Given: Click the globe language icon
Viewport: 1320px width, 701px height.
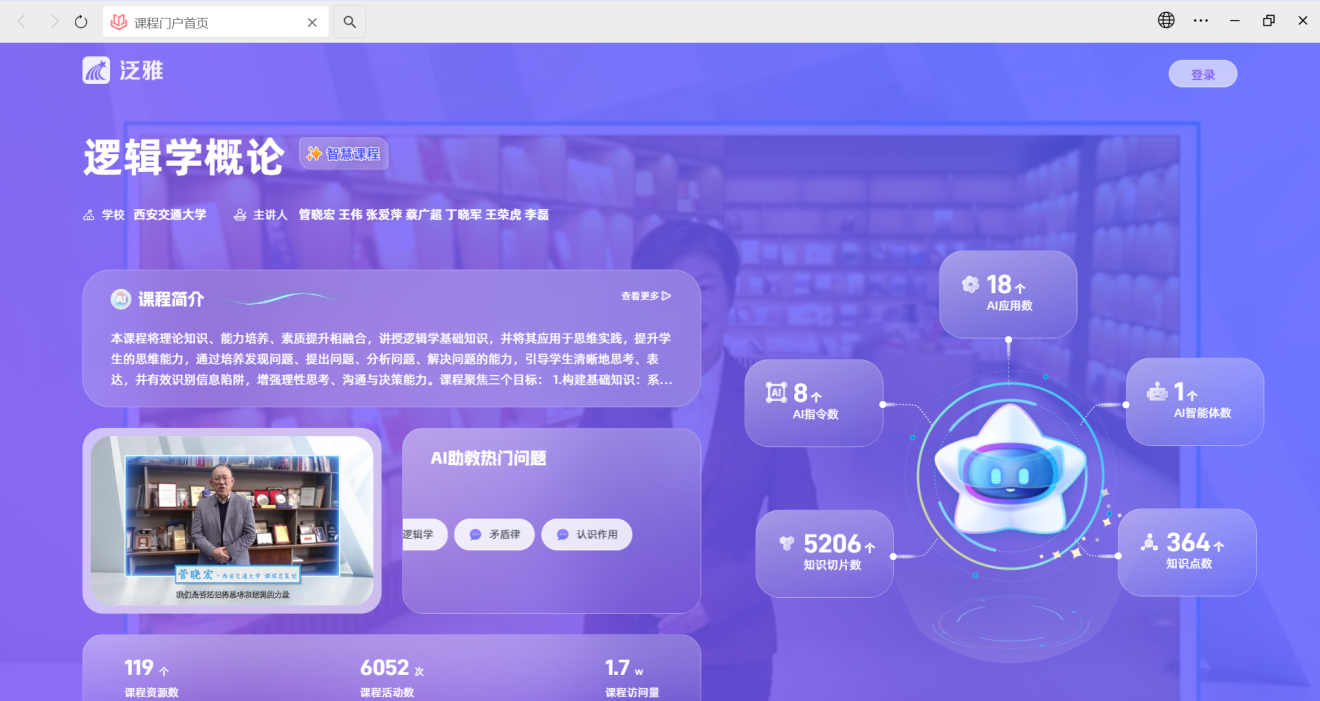Looking at the screenshot, I should pos(1166,20).
